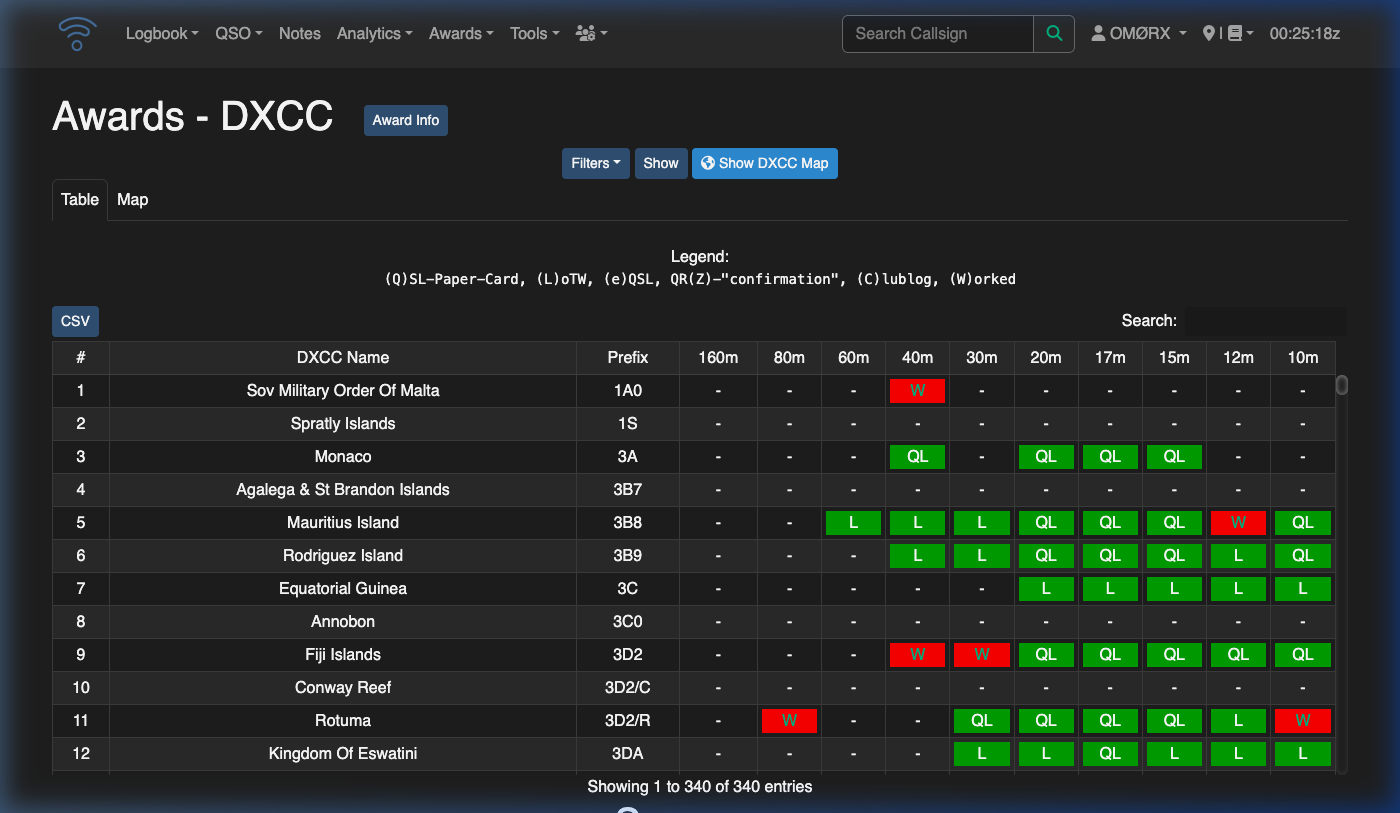Open the Awards navigation menu
The width and height of the screenshot is (1400, 813).
460,33
